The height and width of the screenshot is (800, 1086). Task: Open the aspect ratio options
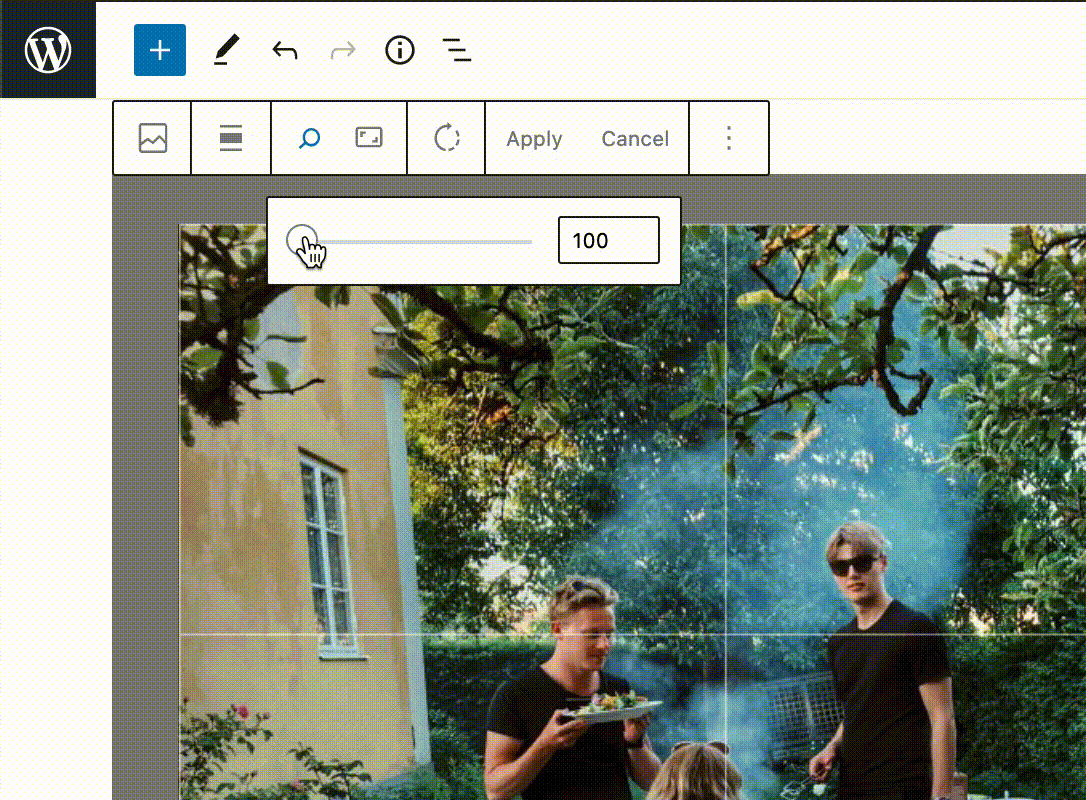[x=368, y=138]
